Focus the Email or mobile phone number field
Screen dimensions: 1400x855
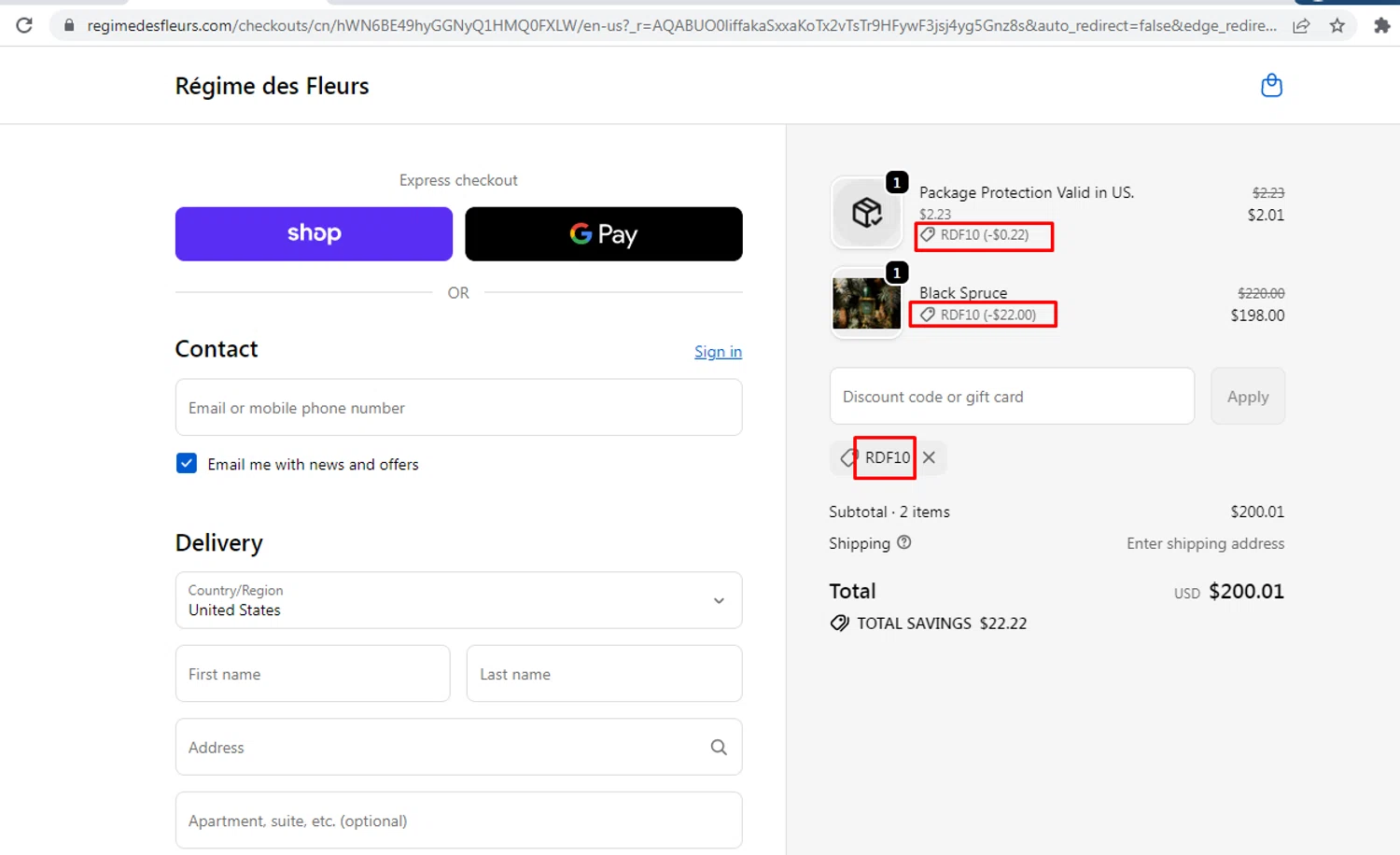(458, 407)
